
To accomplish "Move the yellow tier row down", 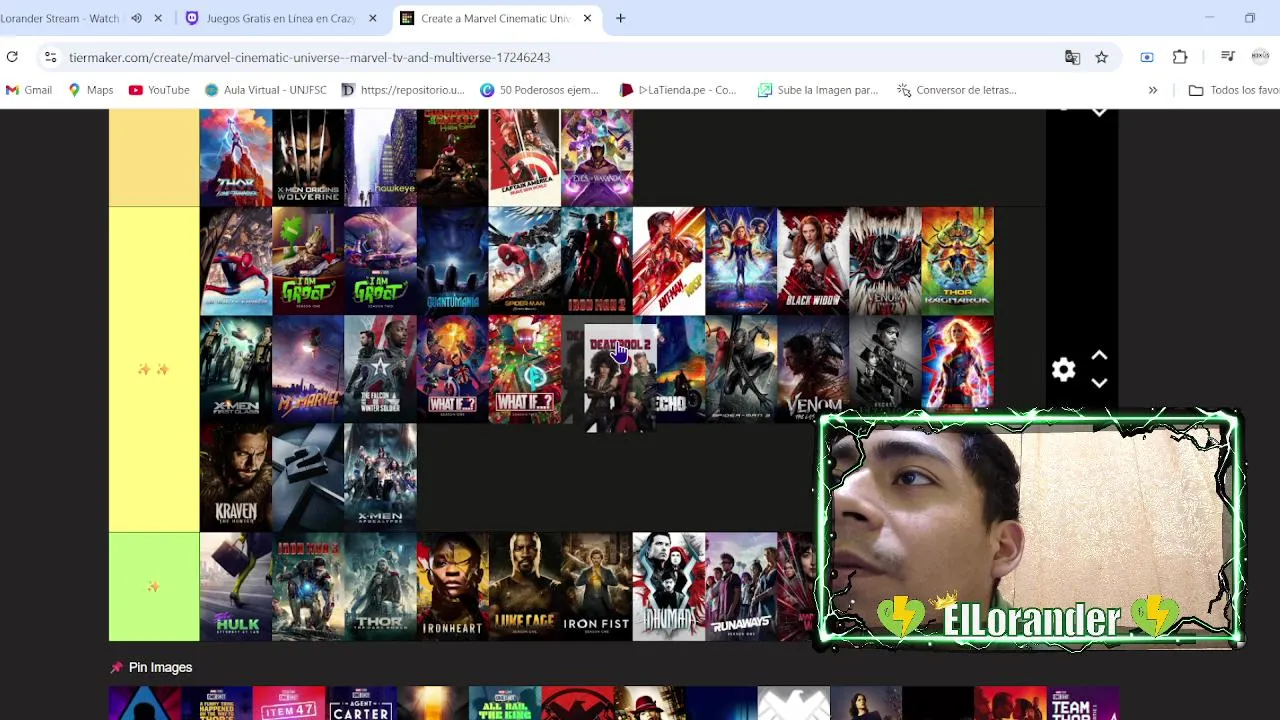I will [1099, 383].
